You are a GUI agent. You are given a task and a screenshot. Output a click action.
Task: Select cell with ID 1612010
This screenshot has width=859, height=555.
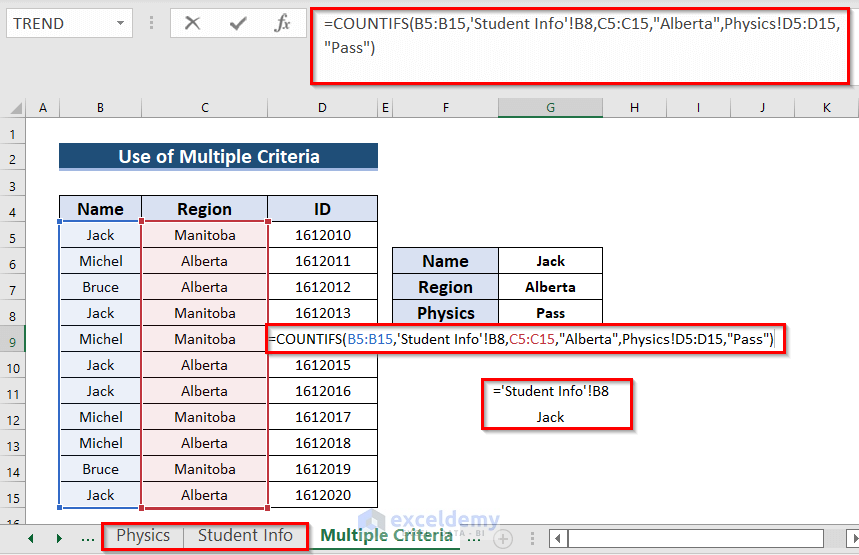[323, 235]
